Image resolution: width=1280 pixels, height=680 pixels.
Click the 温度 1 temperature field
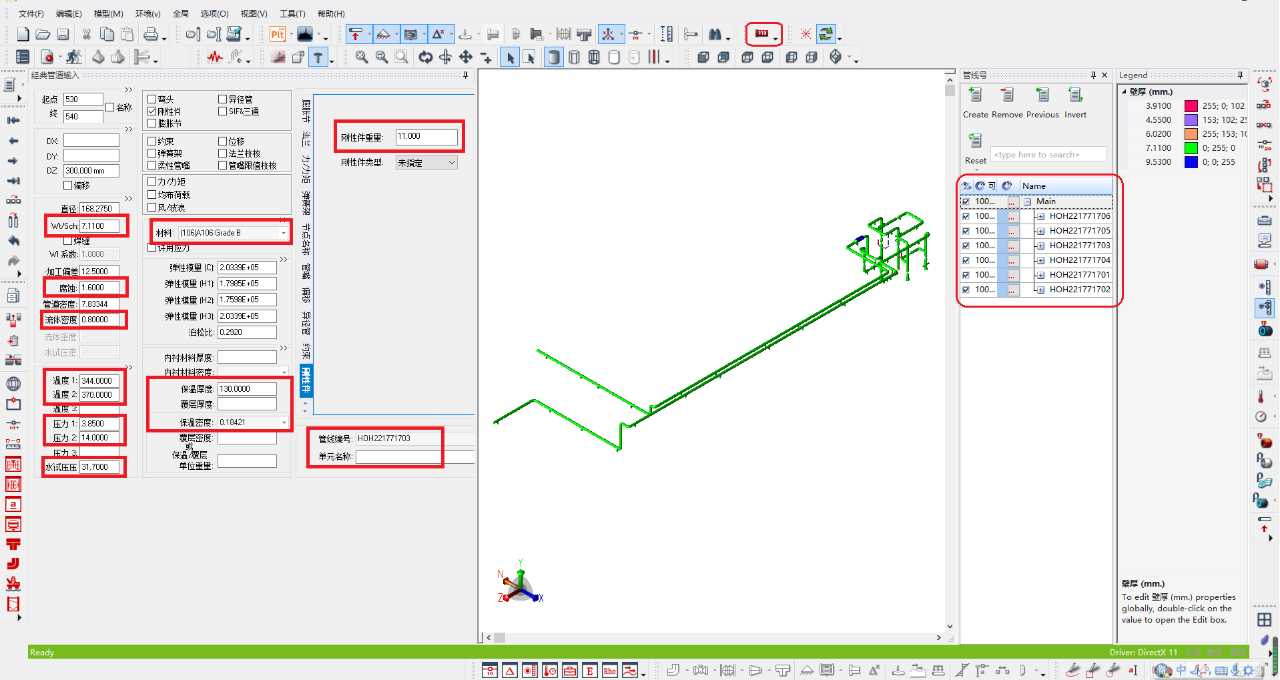(x=100, y=381)
